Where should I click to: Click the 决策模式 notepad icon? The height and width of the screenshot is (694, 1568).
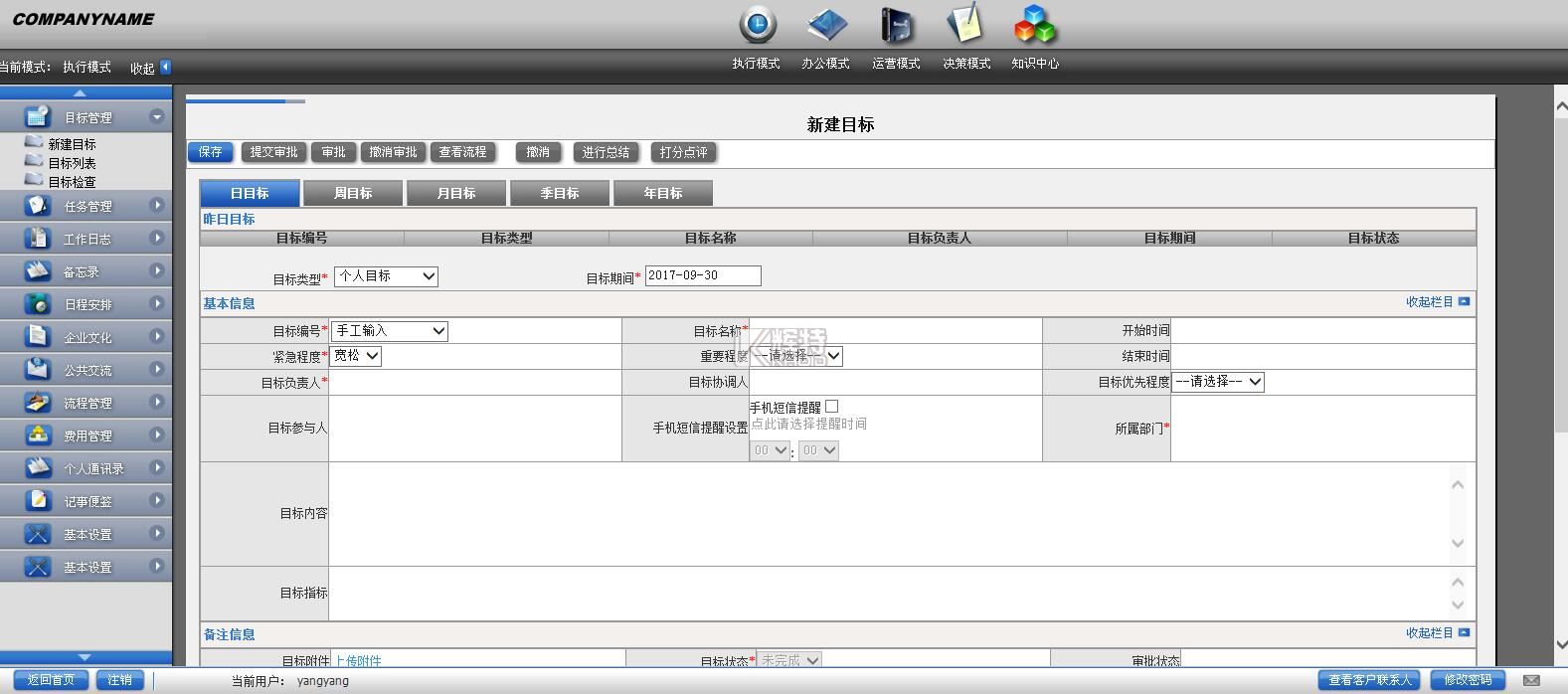pyautogui.click(x=964, y=25)
